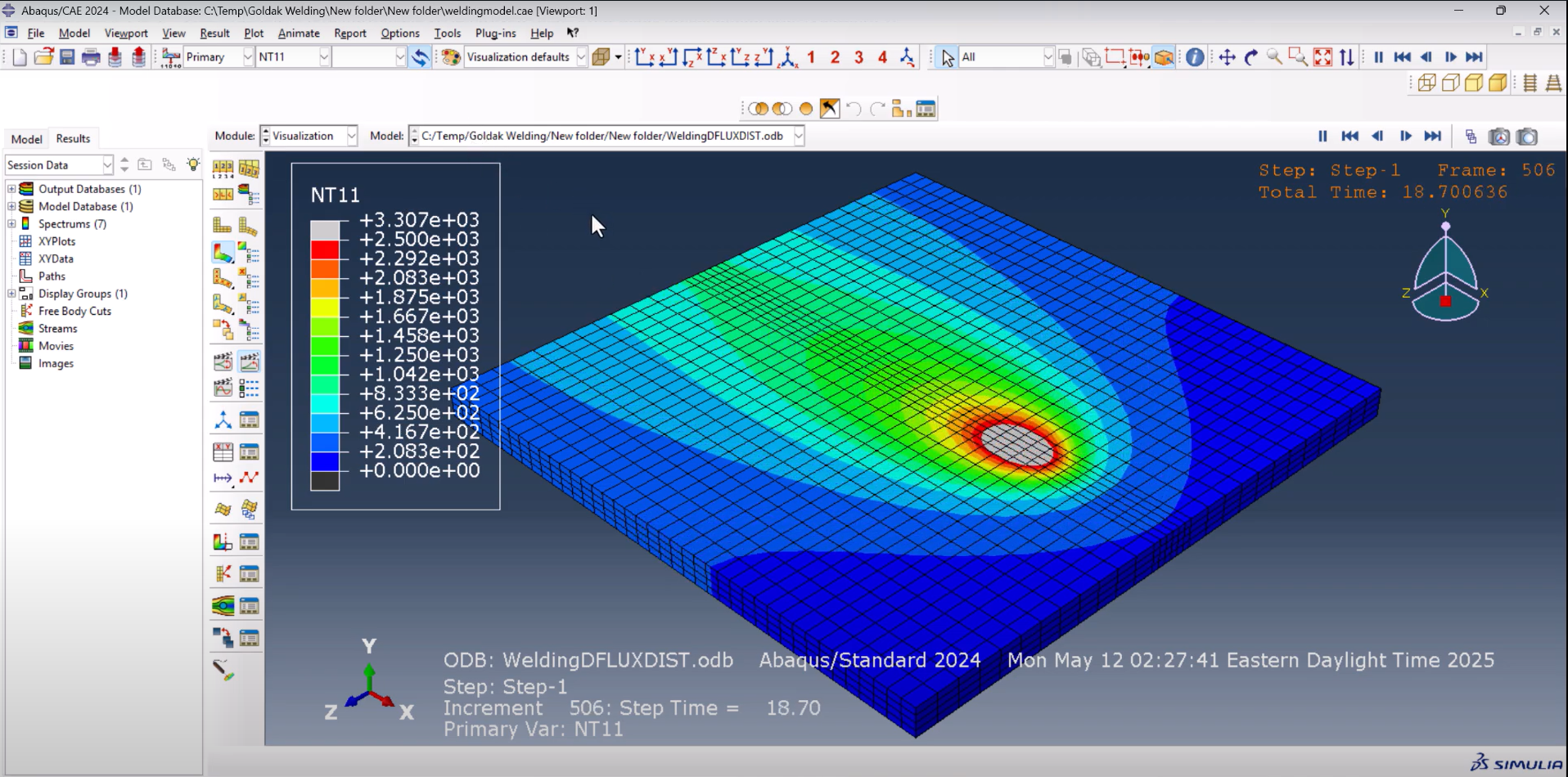This screenshot has height=777, width=1568.
Task: Open the Module Visualization dropdown
Action: 352,136
